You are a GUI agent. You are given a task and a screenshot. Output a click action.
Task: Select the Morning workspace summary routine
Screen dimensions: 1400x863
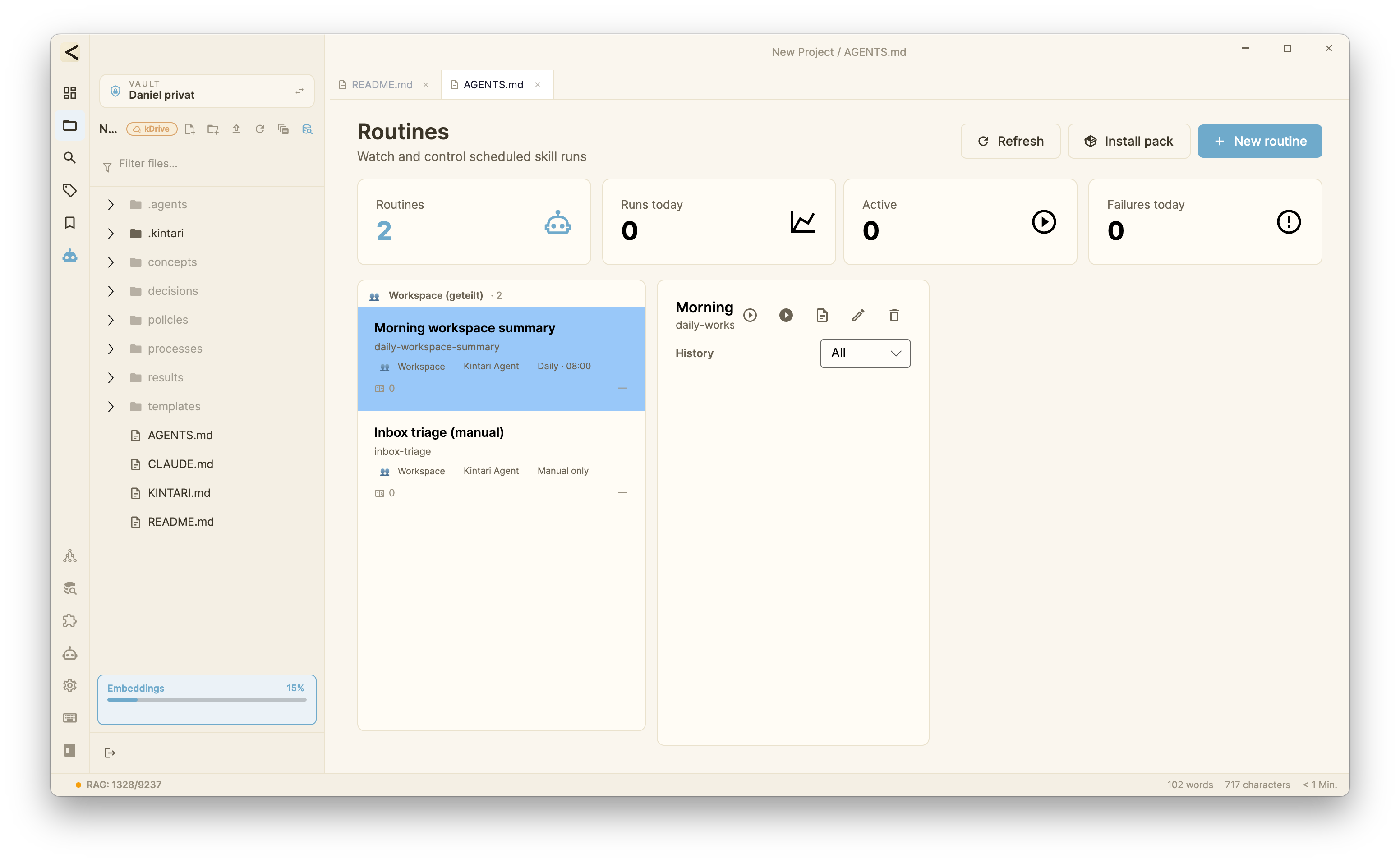point(501,358)
